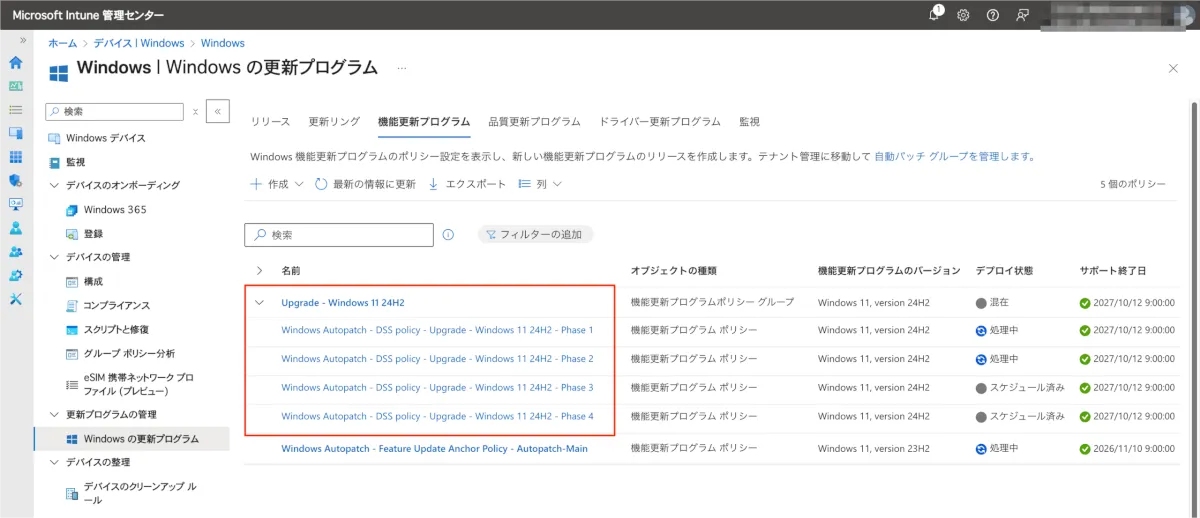Switch to the 品質更新プログラム tab
The width and height of the screenshot is (1200, 518).
534,122
